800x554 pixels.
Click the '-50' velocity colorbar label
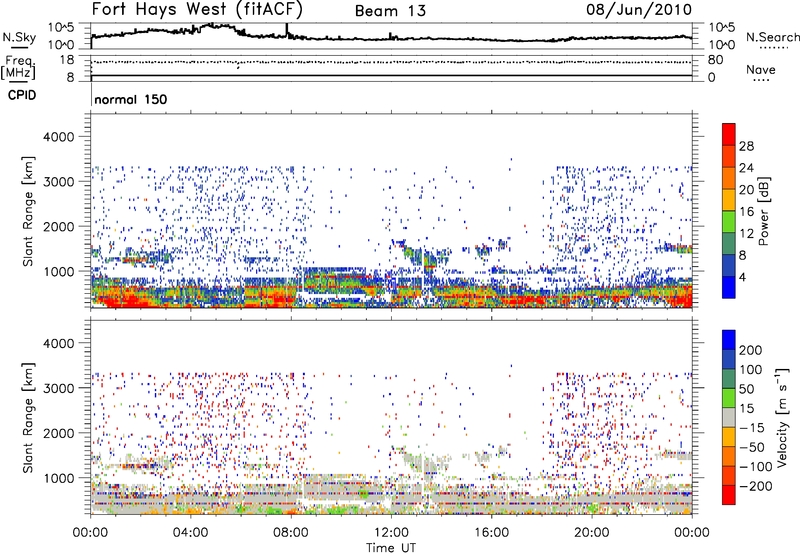coord(752,447)
